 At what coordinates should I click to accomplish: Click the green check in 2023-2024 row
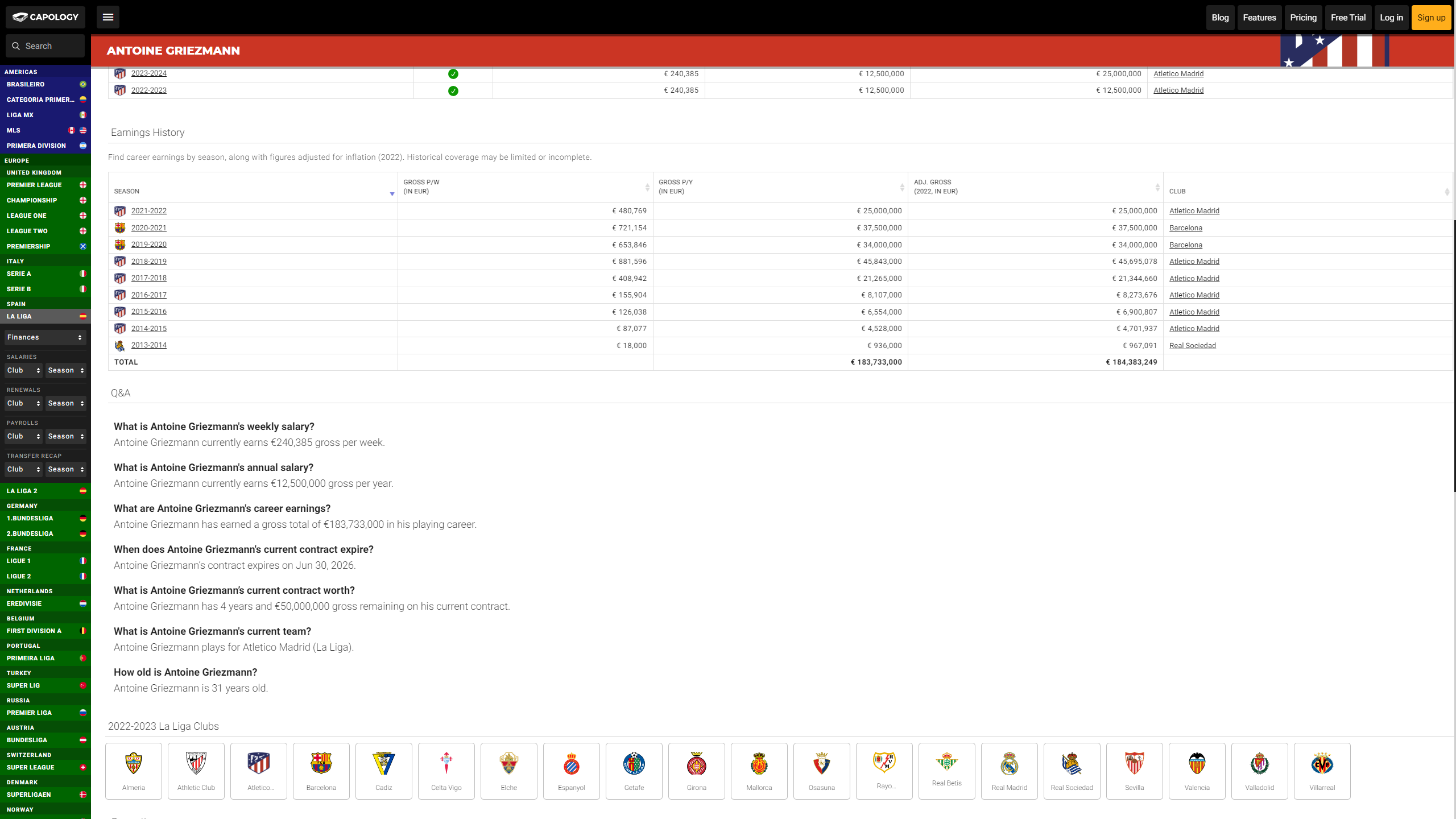453,74
